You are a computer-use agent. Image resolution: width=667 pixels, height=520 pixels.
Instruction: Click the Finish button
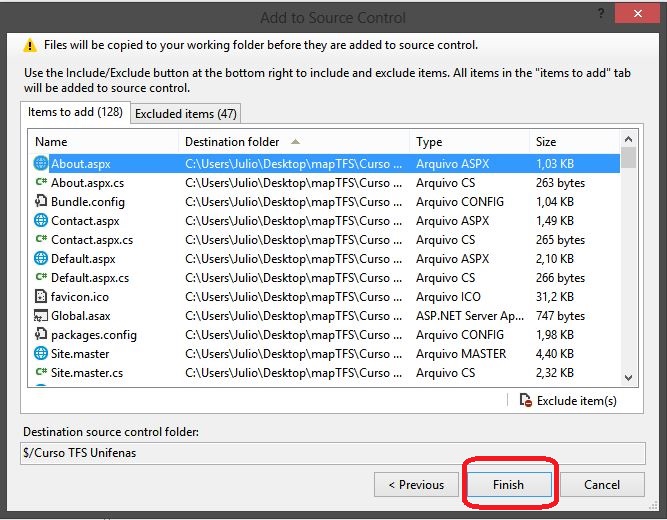pyautogui.click(x=509, y=484)
